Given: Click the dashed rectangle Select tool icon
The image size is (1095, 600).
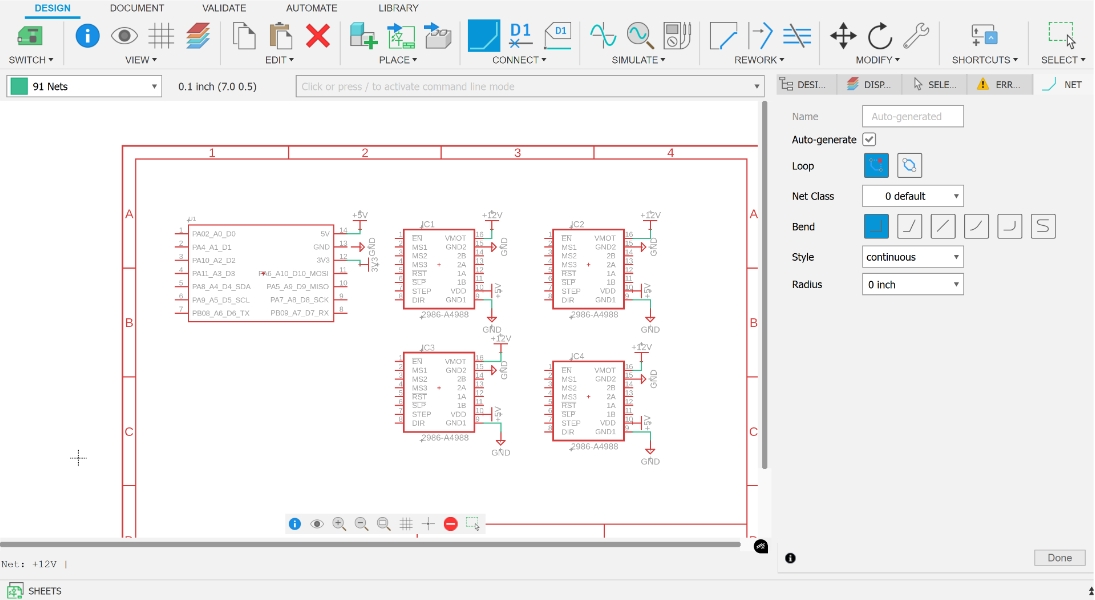Looking at the screenshot, I should coord(1062,35).
